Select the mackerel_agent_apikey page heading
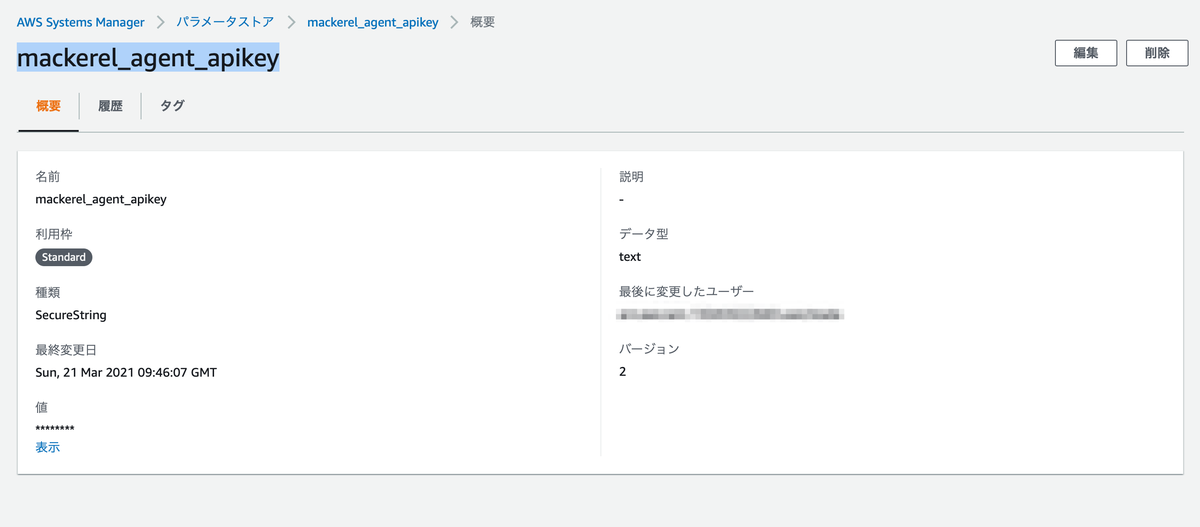1200x527 pixels. (x=148, y=58)
